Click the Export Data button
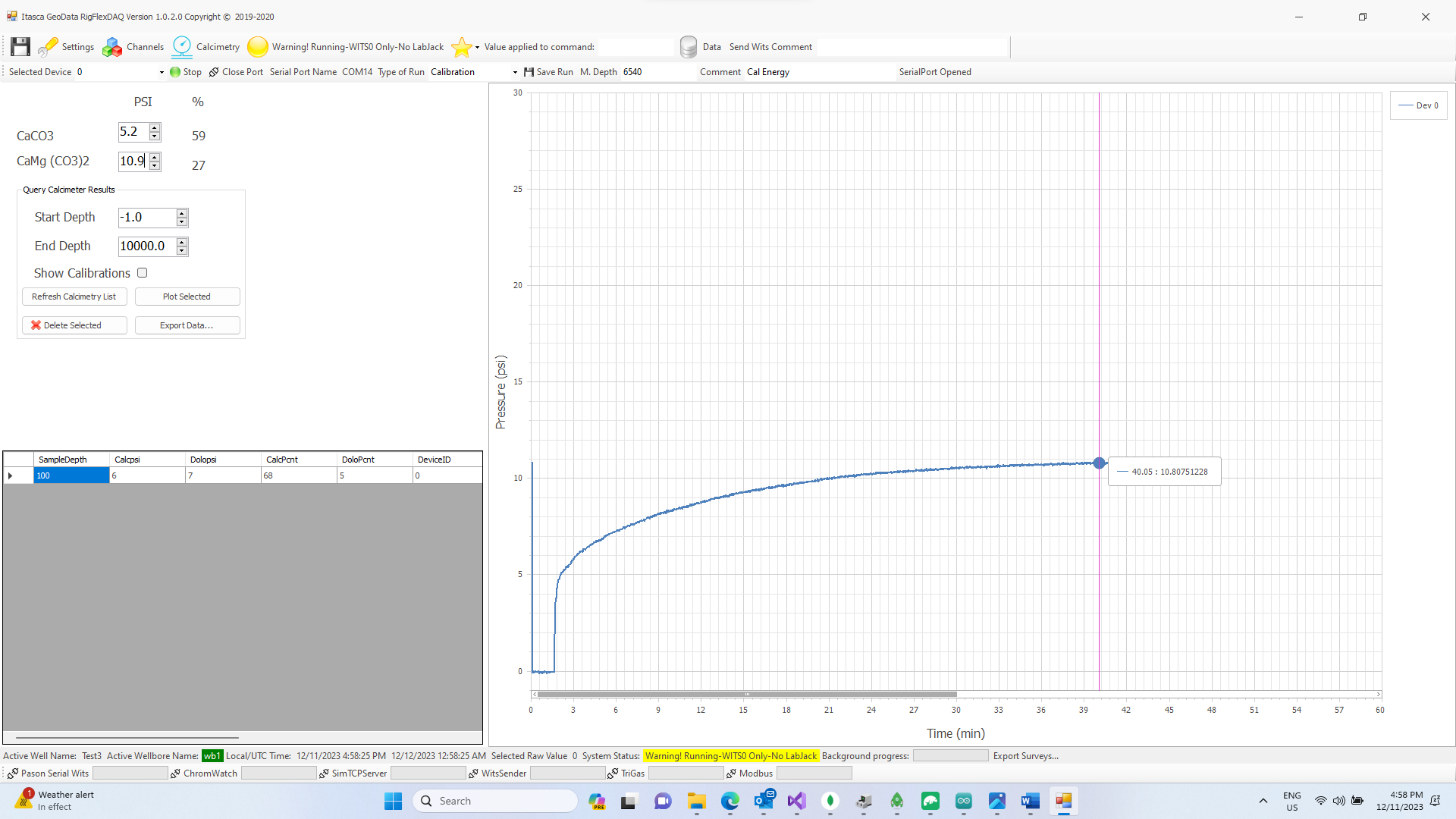Viewport: 1456px width, 819px height. click(x=187, y=325)
